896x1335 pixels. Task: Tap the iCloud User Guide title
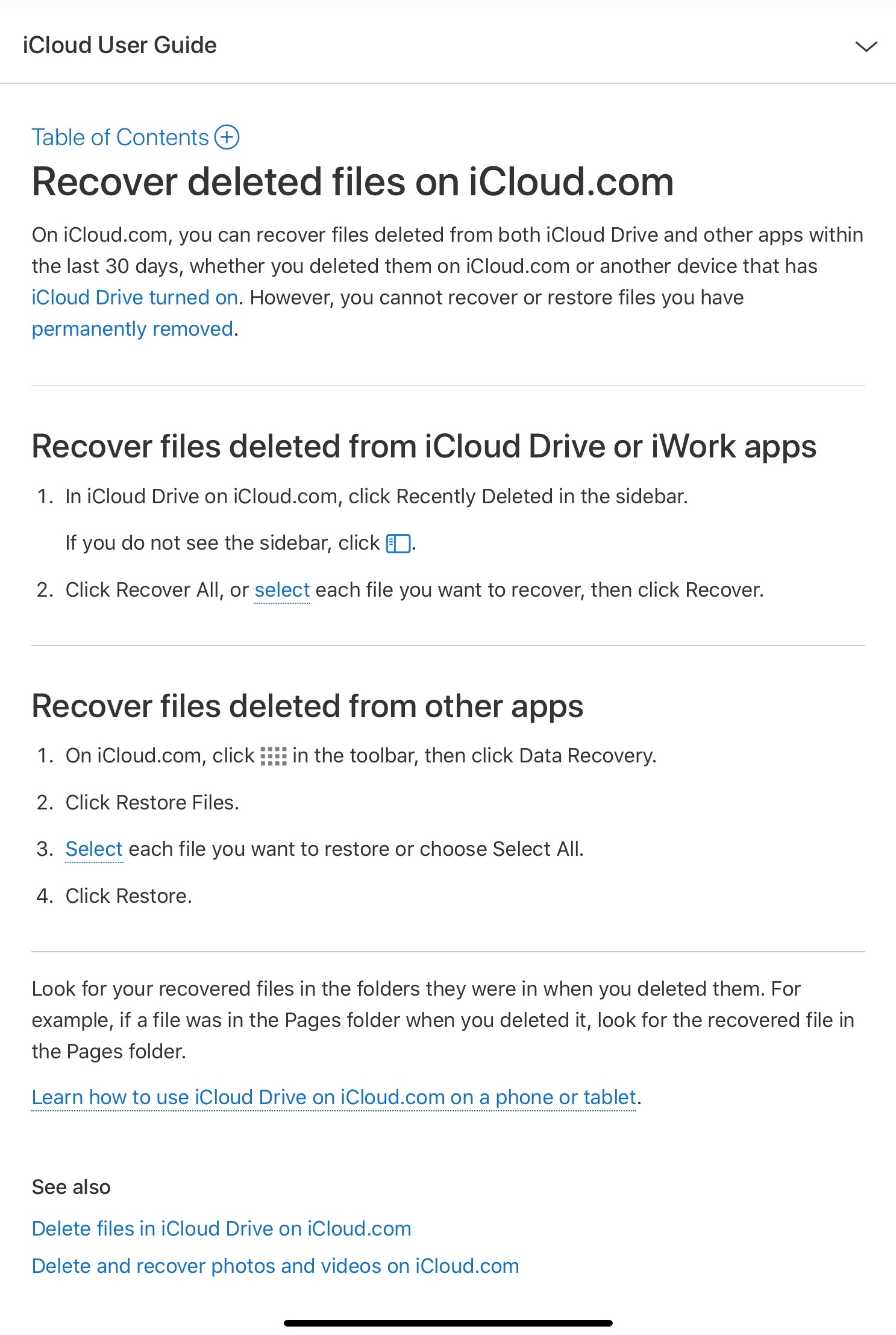tap(120, 45)
